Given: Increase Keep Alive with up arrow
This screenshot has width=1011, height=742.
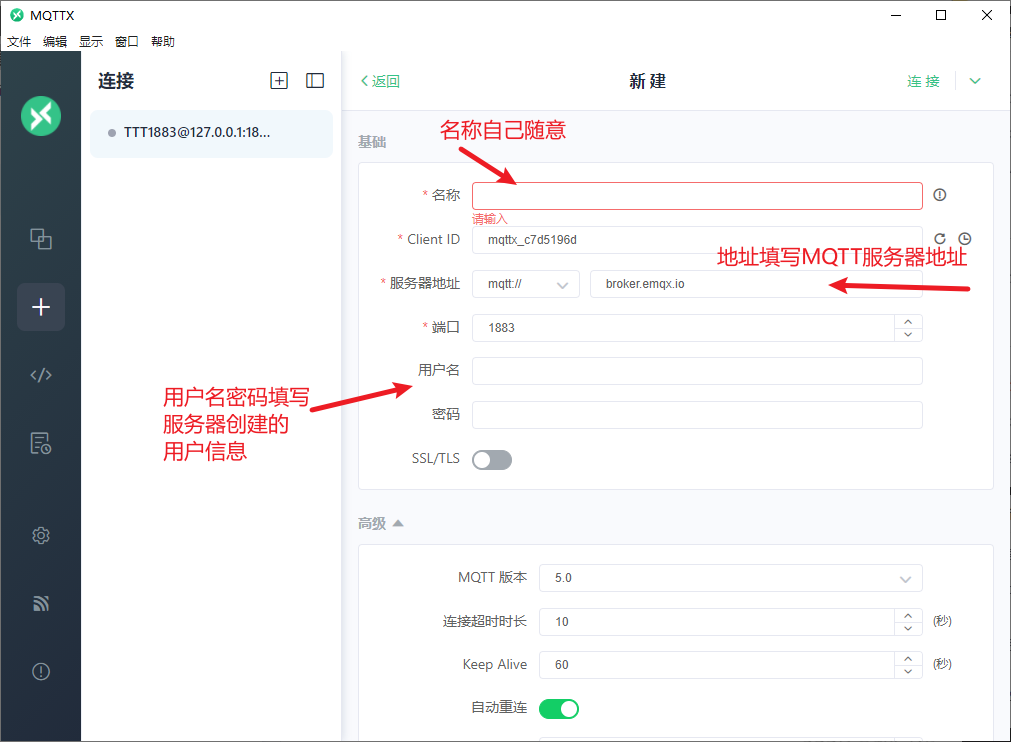Looking at the screenshot, I should coord(908,658).
